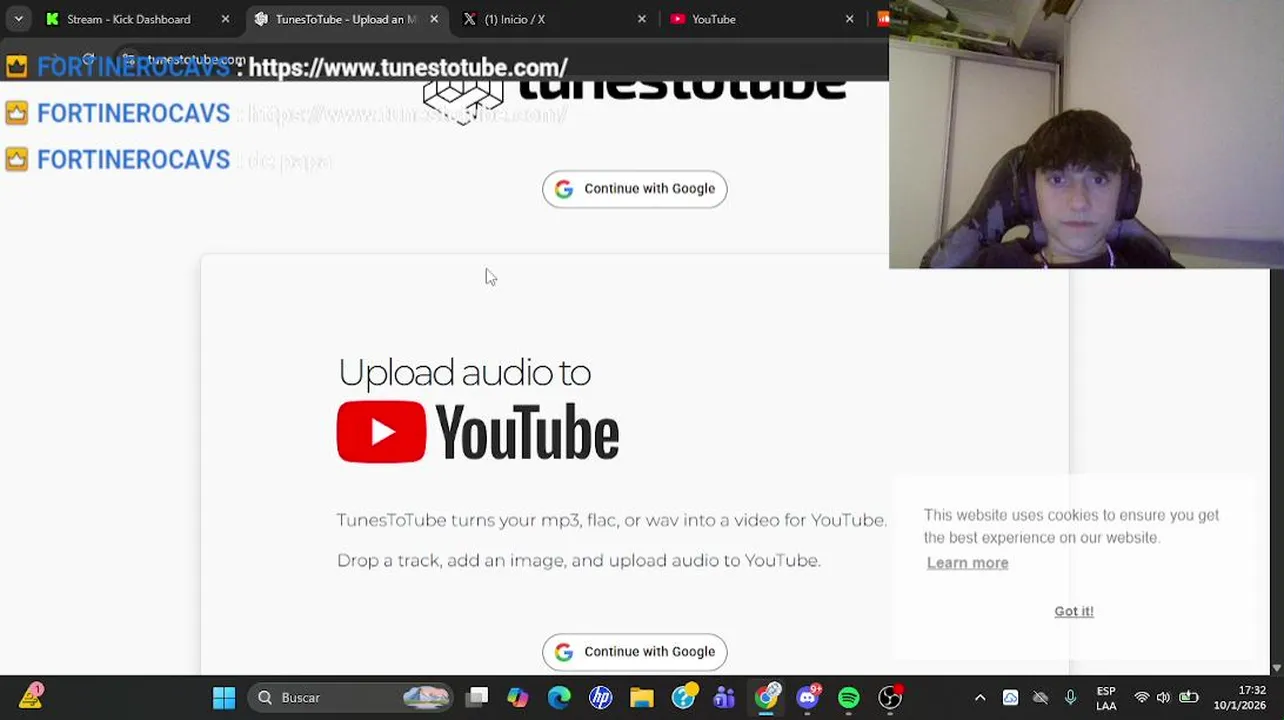This screenshot has width=1284, height=720.
Task: Open OBS Studio from the taskbar
Action: click(x=890, y=697)
